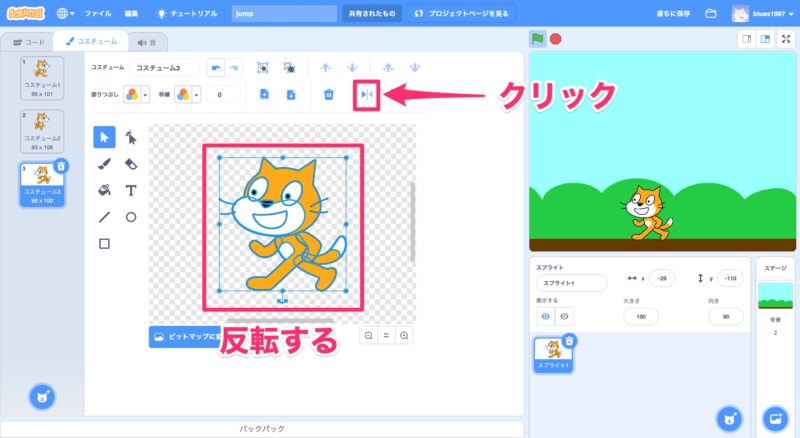Choose the Text tool
Image resolution: width=800 pixels, height=438 pixels.
pos(131,189)
